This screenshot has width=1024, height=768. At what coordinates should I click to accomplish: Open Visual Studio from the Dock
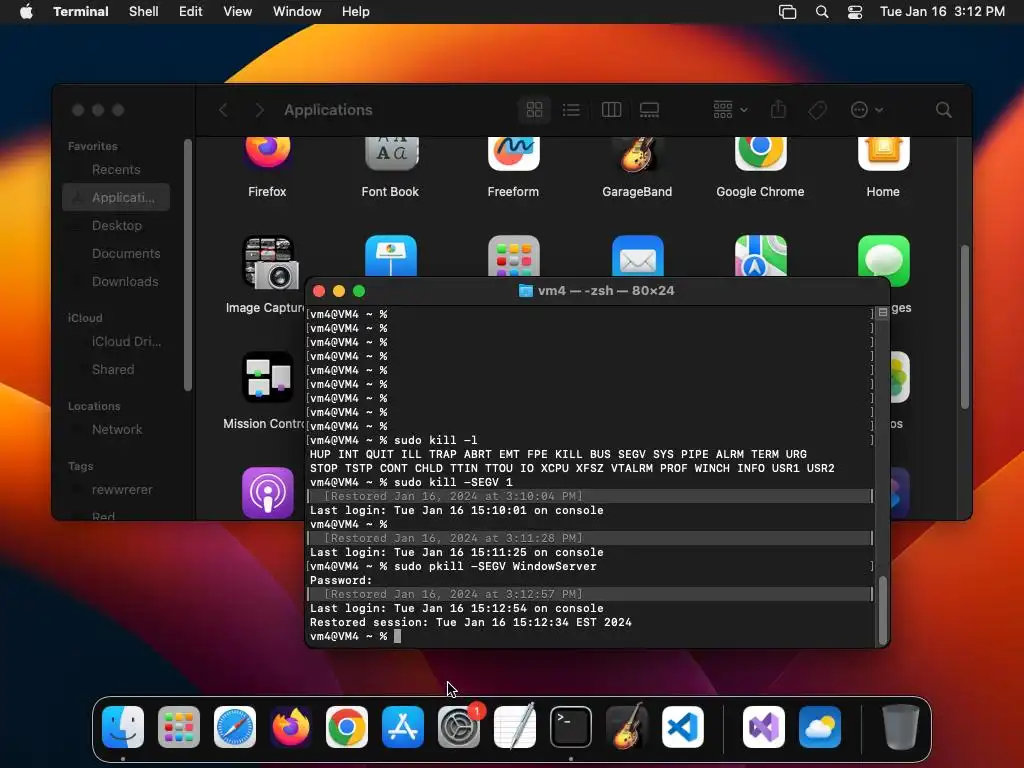[x=764, y=727]
